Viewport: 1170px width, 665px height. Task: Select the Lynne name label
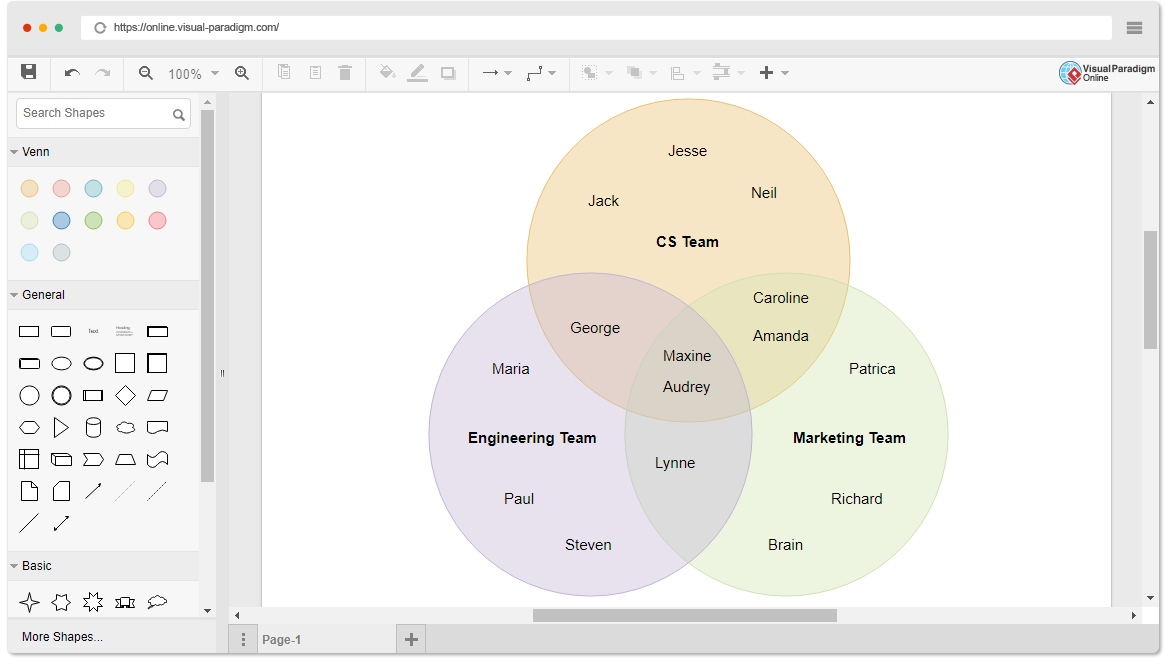click(675, 463)
